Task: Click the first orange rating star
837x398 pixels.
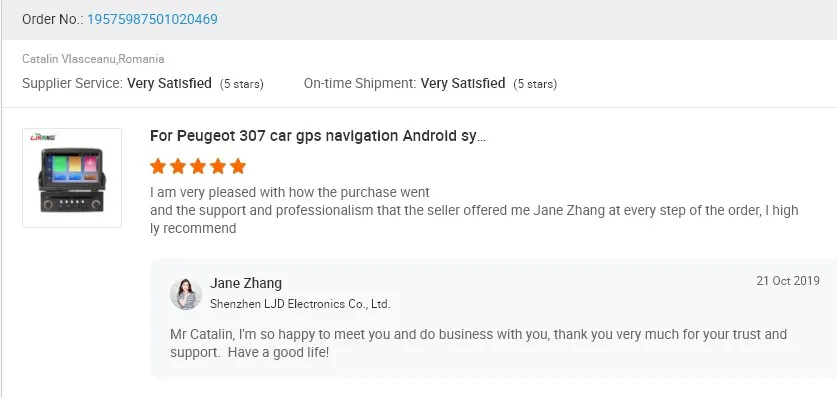Action: click(x=157, y=166)
